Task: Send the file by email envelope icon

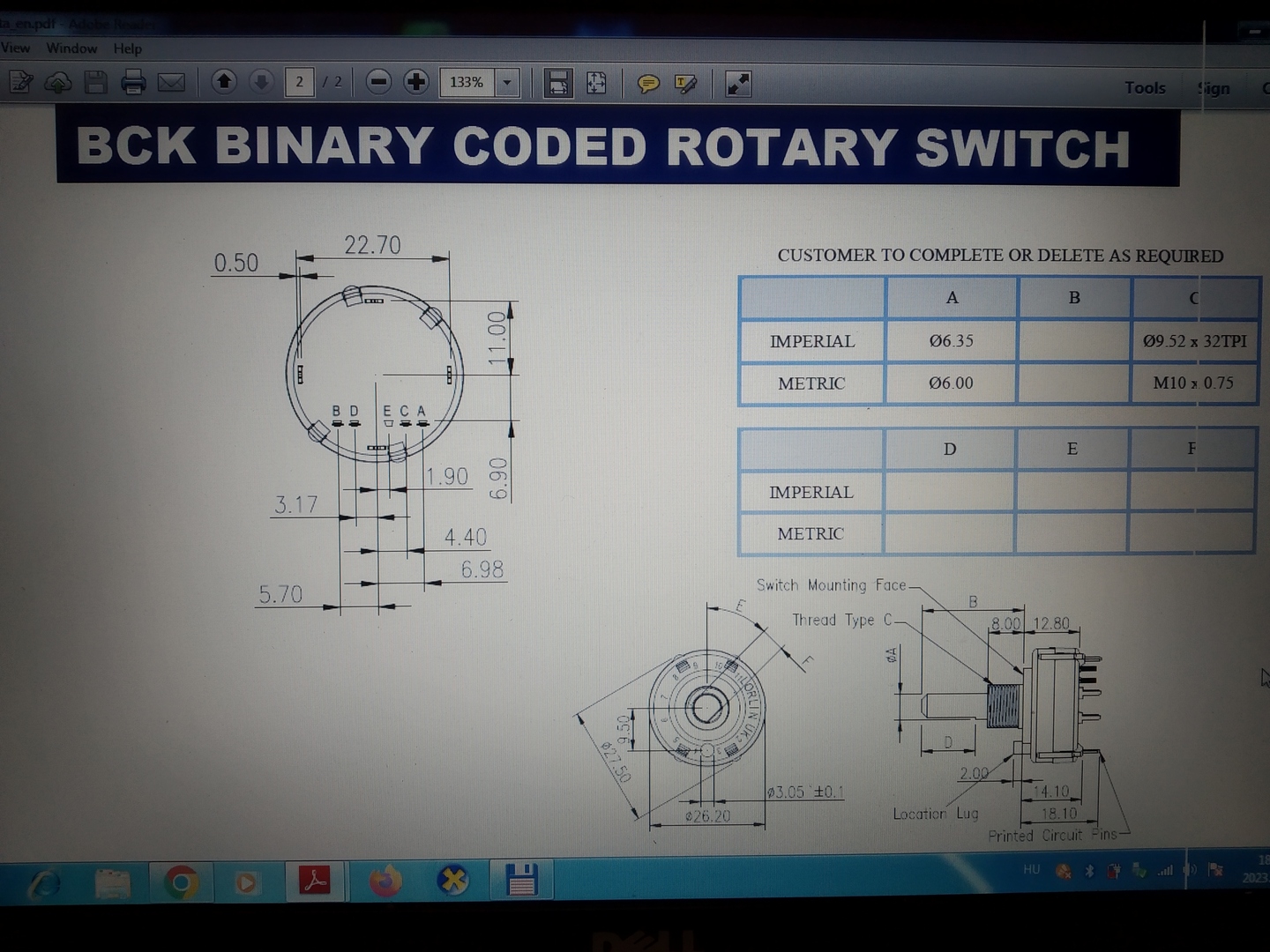Action: pyautogui.click(x=171, y=83)
